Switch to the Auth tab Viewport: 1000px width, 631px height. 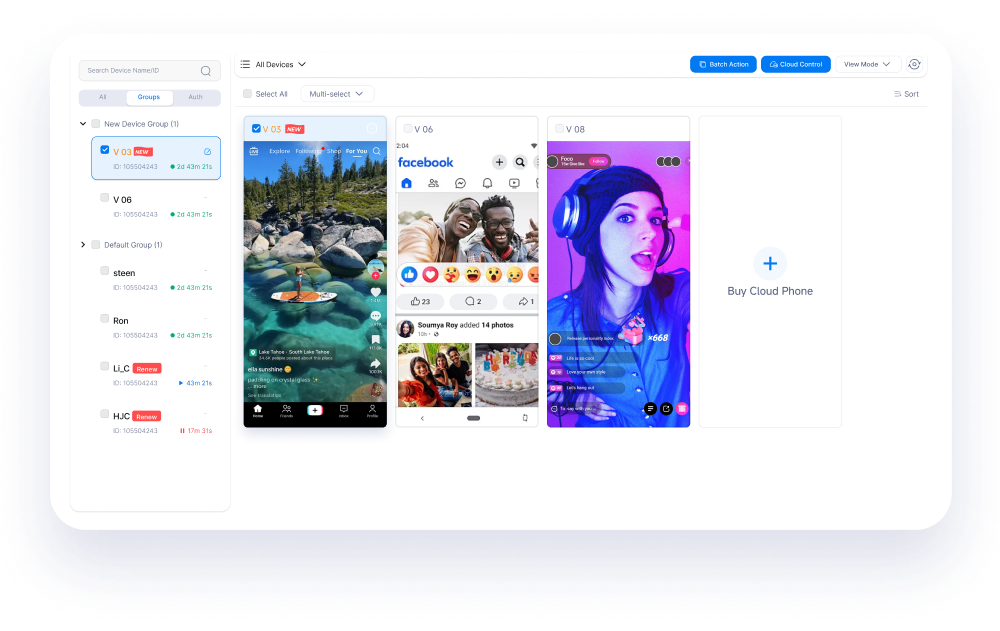coord(195,97)
